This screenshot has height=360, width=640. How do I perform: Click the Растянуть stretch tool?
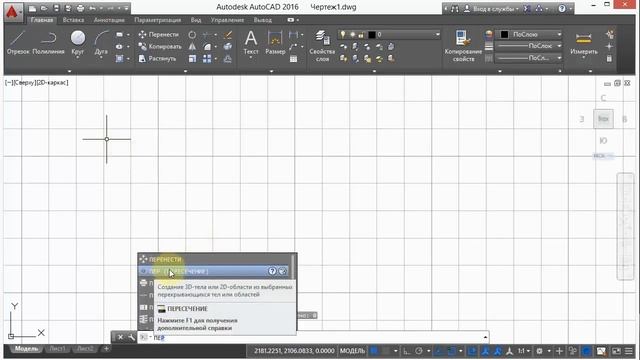pos(157,59)
